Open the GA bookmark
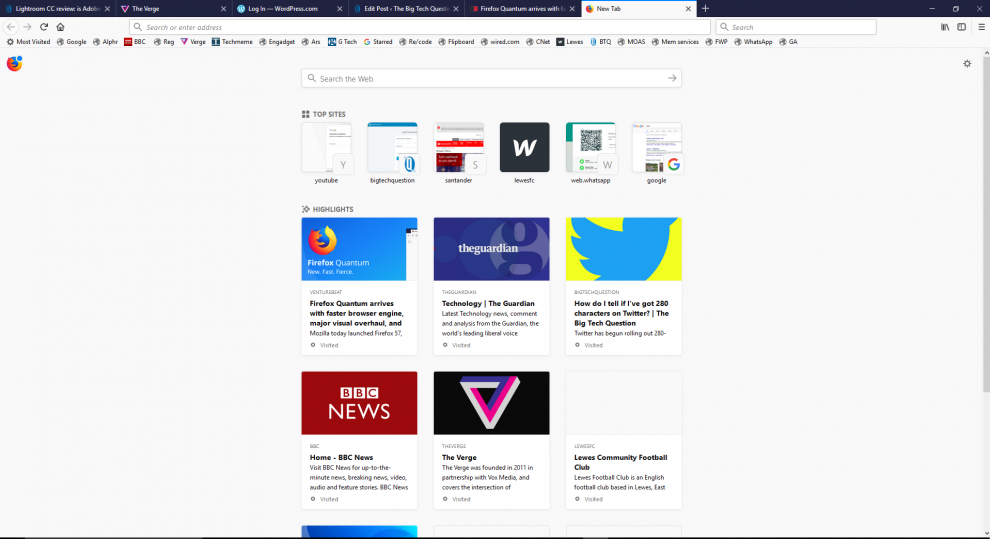The width and height of the screenshot is (990, 539). pos(789,42)
